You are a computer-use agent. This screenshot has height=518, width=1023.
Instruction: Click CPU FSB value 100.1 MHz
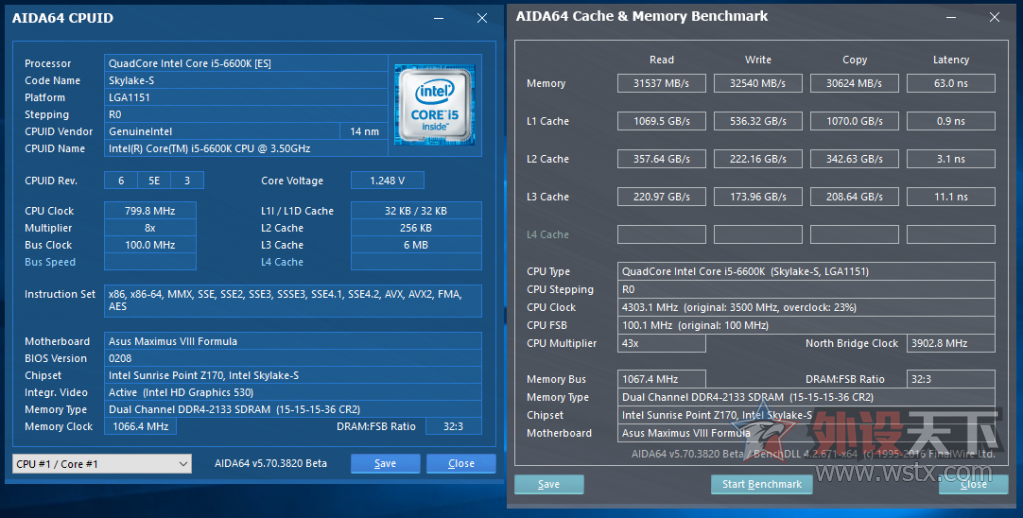[x=806, y=325]
